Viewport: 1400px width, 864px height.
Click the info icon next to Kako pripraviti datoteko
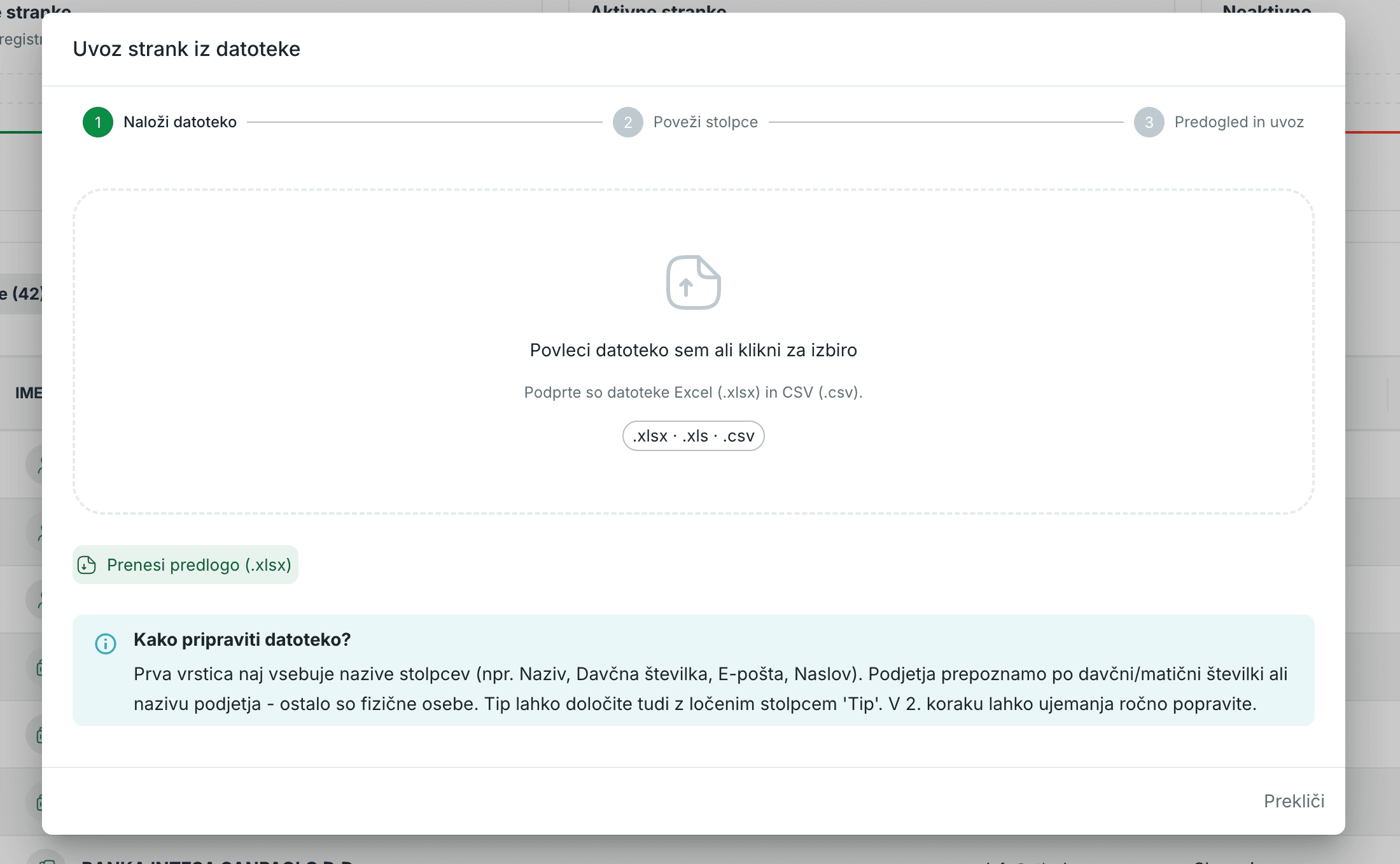[106, 644]
